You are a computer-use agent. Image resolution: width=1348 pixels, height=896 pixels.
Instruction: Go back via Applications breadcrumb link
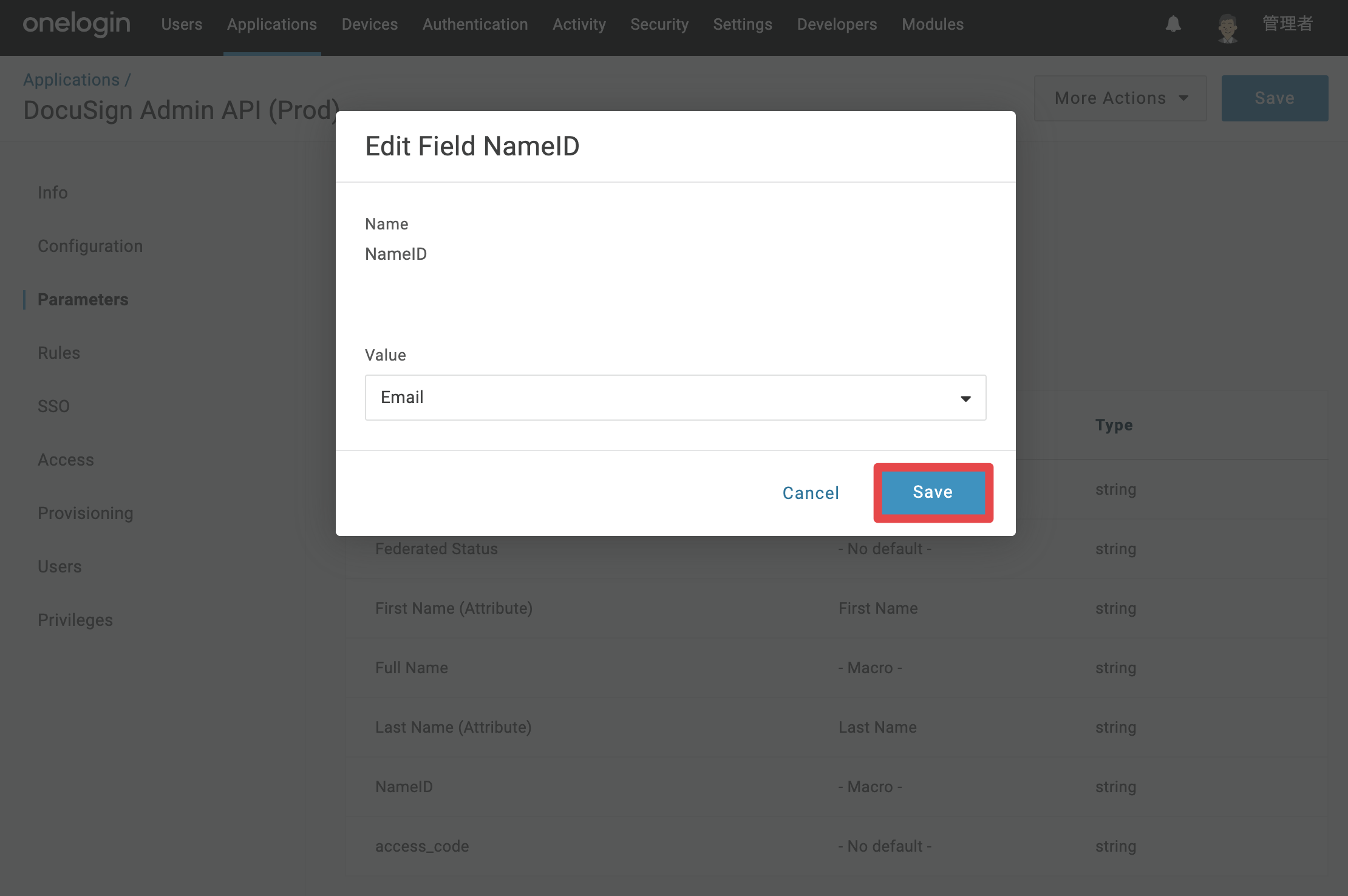tap(72, 80)
